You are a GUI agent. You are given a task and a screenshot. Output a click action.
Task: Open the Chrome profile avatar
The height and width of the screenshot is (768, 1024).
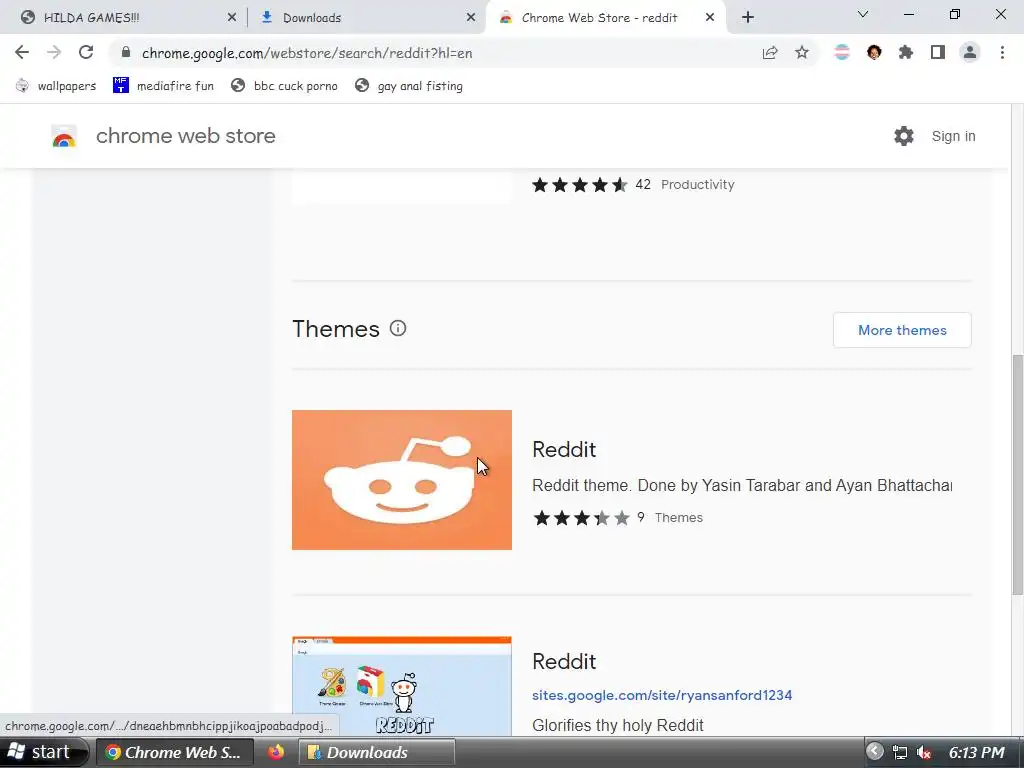pos(970,52)
